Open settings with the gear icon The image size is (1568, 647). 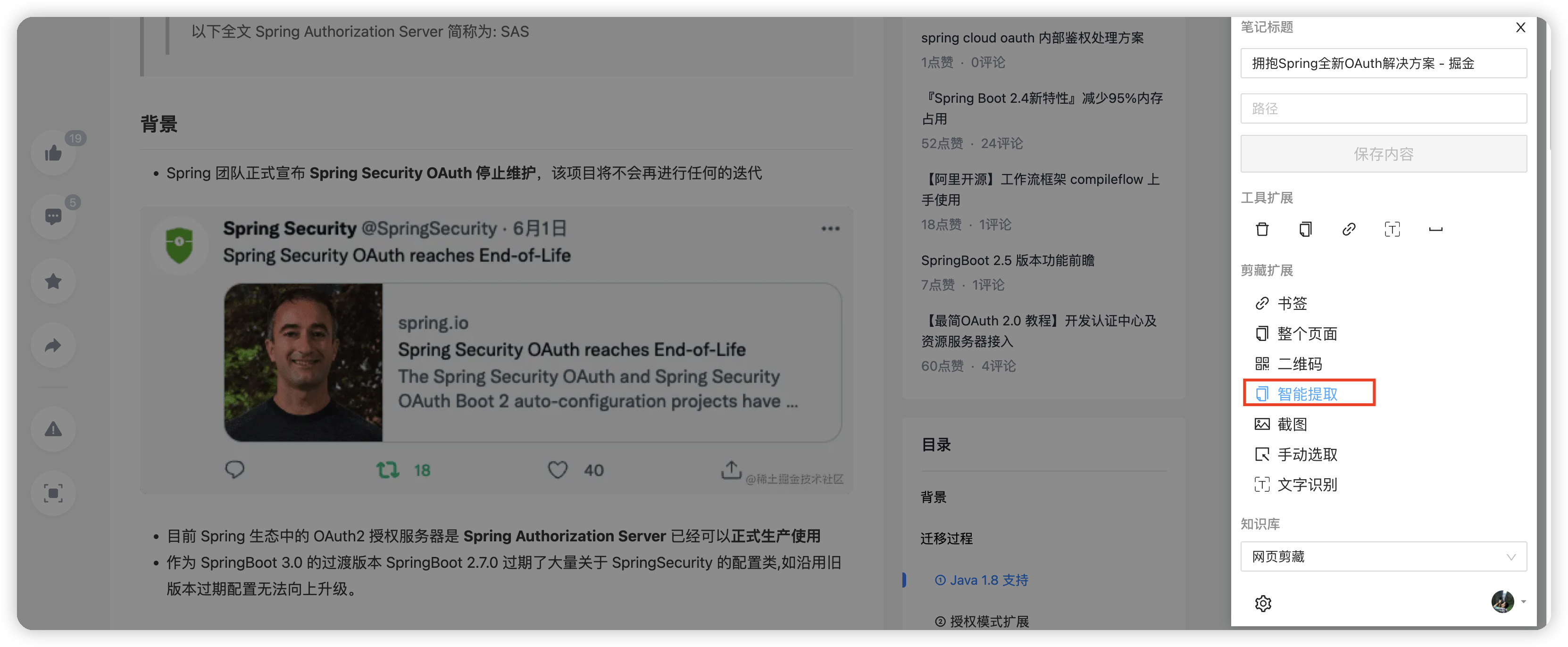[1263, 603]
